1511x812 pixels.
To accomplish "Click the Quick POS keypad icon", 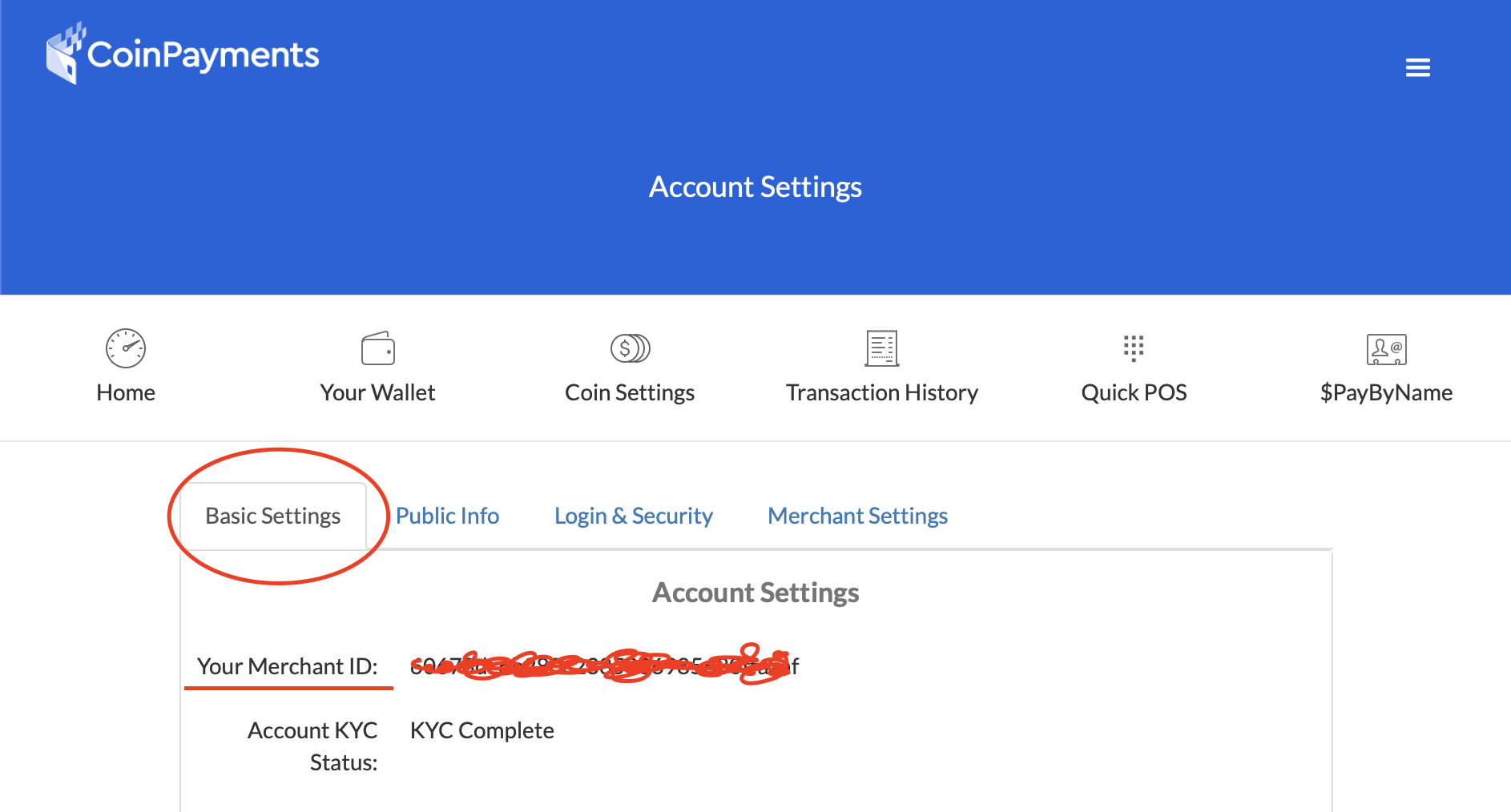I will [1134, 348].
